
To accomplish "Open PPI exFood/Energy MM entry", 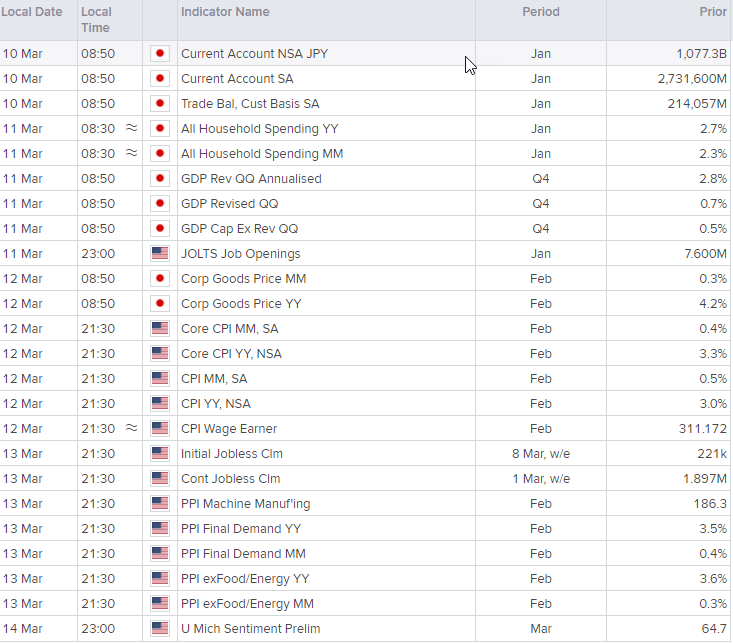I will [x=247, y=604].
